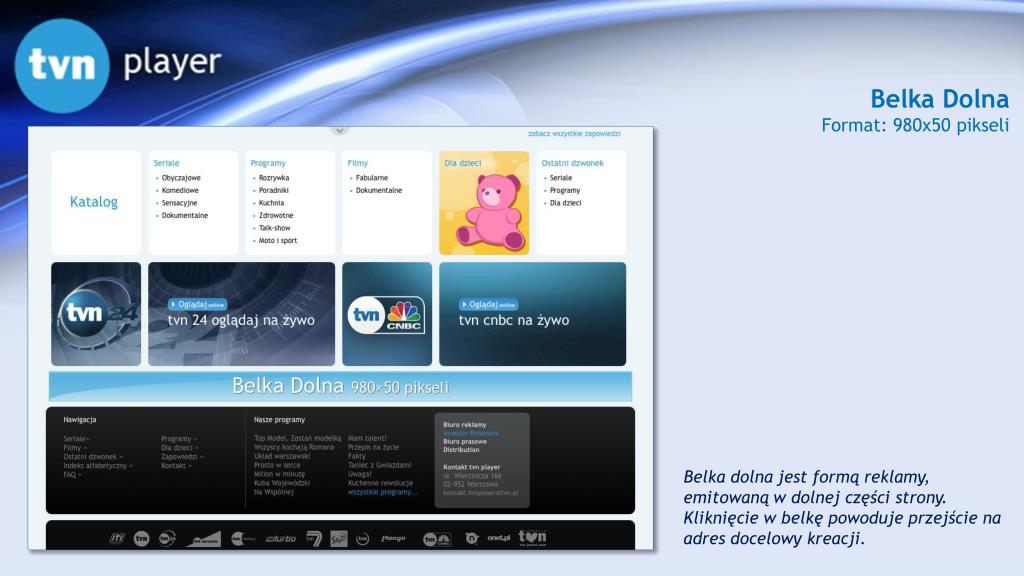The image size is (1024, 576).
Task: Select Zdrowotne under Programy
Action: click(x=276, y=216)
